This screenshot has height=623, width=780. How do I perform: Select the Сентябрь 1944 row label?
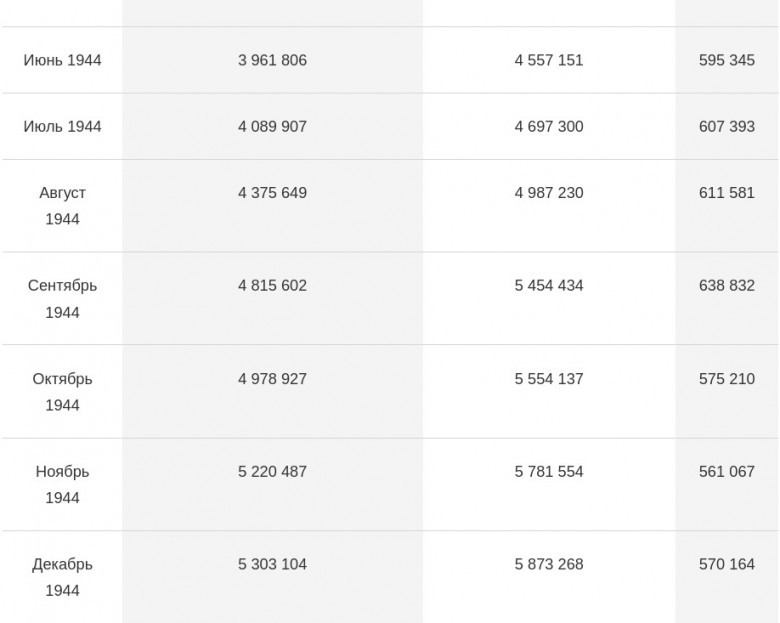pyautogui.click(x=62, y=299)
